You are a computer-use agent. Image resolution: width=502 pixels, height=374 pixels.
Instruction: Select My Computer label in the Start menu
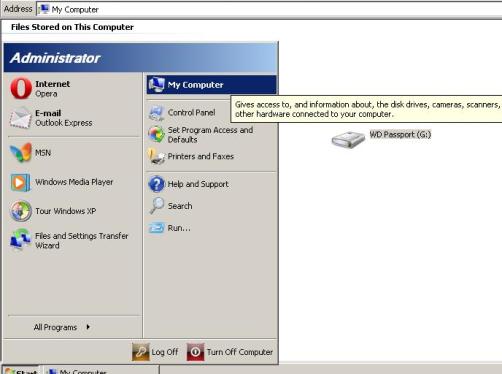click(195, 85)
